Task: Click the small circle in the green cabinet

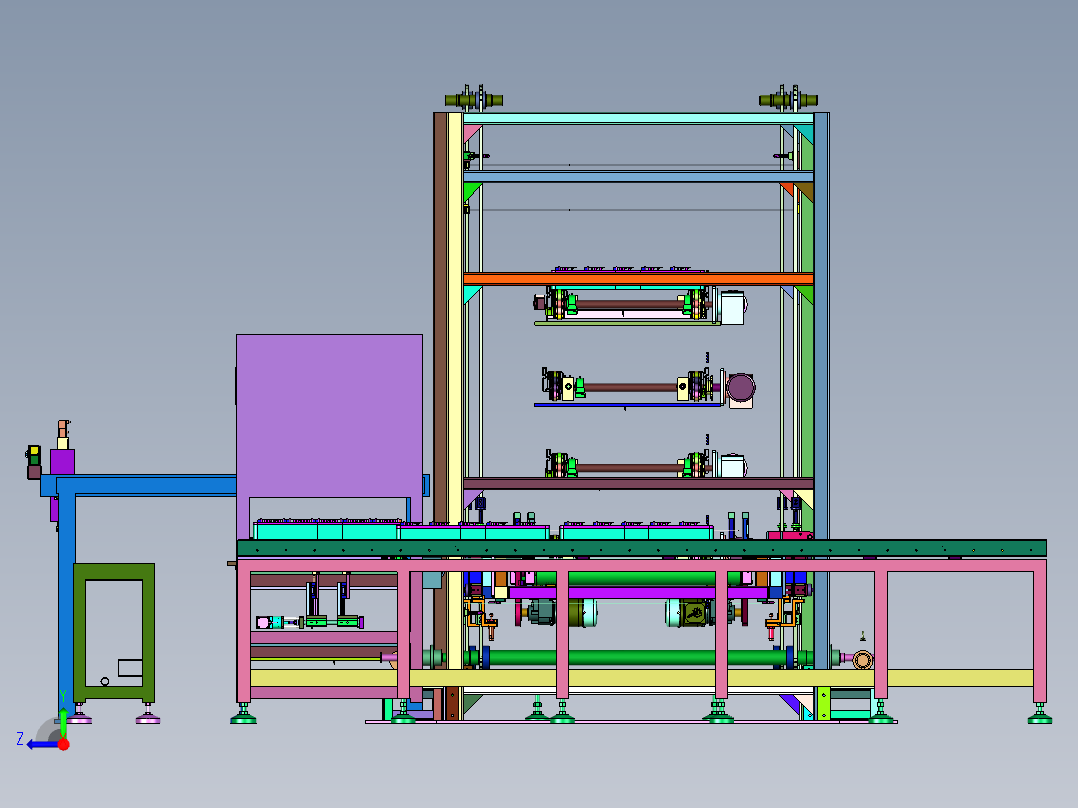Action: pyautogui.click(x=104, y=681)
